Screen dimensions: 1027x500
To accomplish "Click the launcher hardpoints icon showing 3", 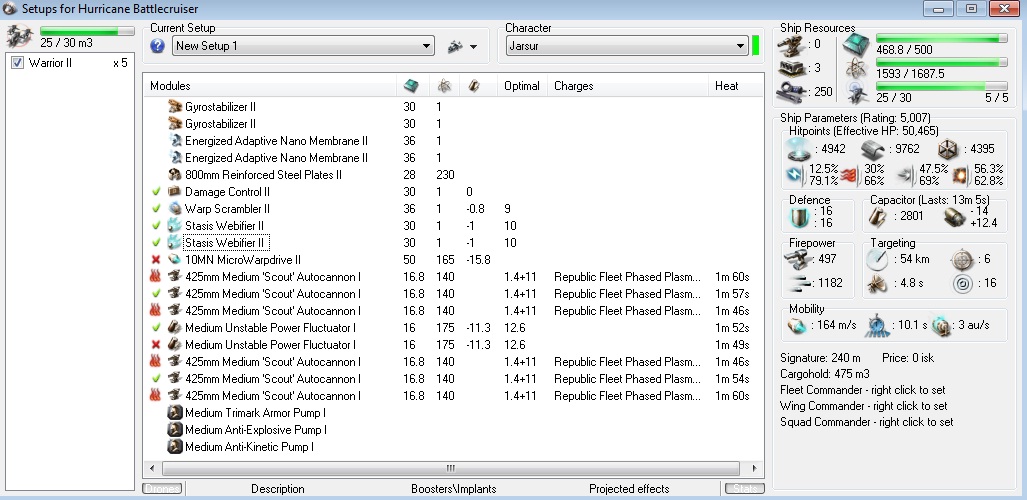I will [x=791, y=68].
